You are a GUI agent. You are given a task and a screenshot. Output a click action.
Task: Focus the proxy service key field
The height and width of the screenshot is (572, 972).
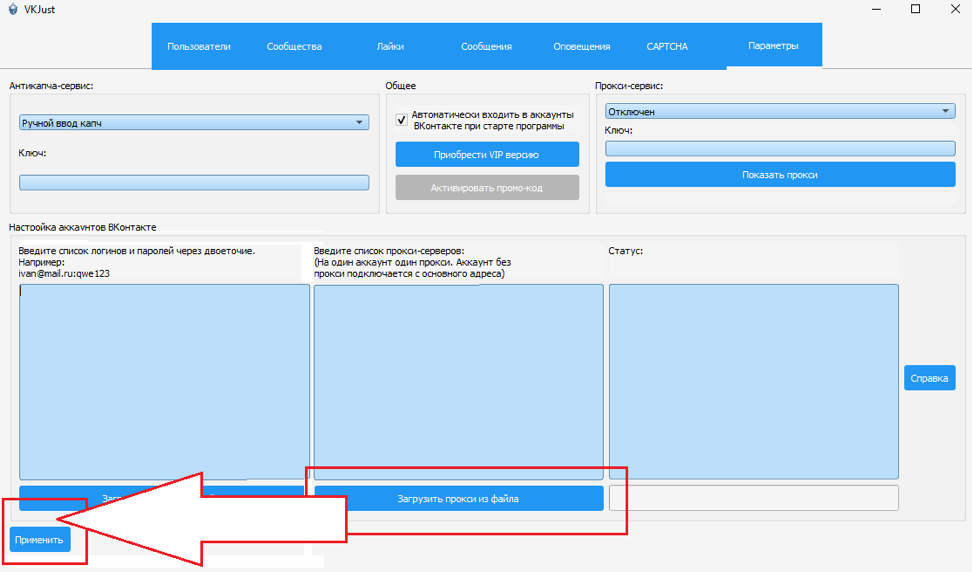[x=780, y=149]
